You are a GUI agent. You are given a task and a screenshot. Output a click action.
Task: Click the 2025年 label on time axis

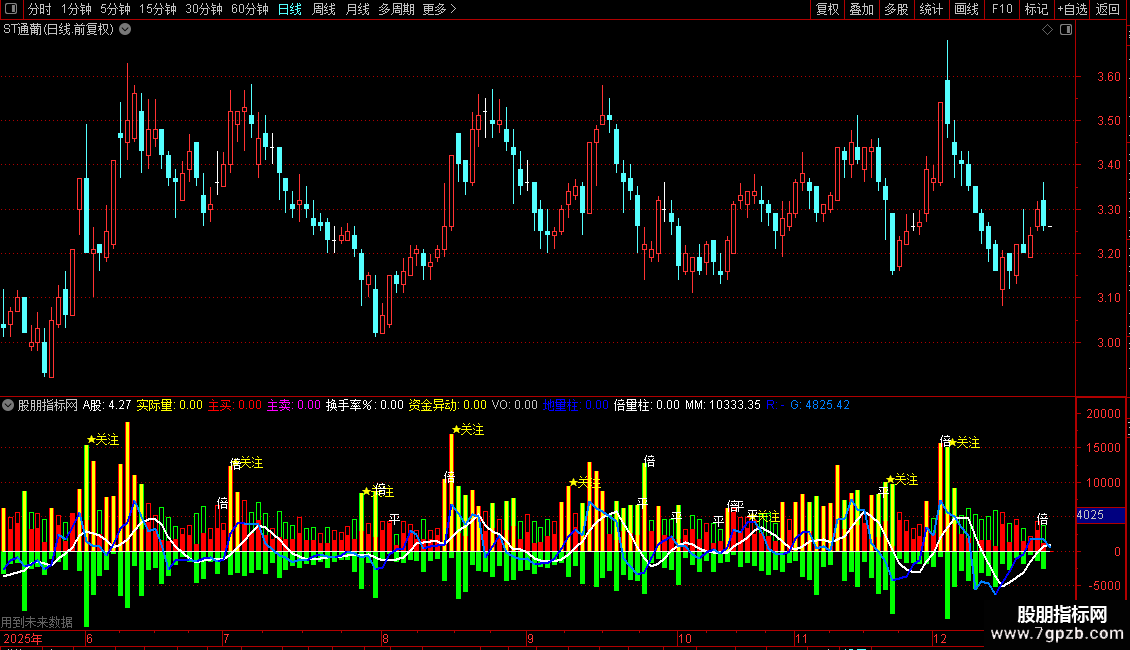point(22,638)
